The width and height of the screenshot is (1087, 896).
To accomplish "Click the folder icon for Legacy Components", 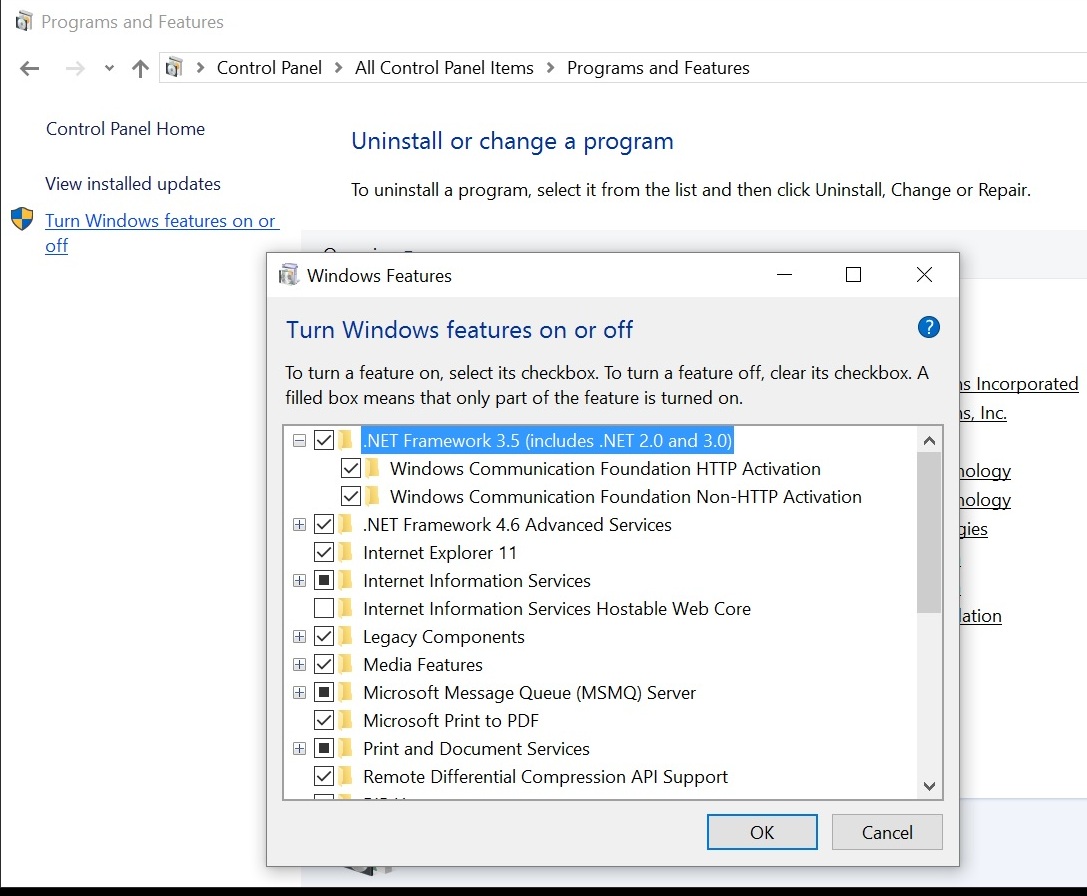I will coord(347,637).
